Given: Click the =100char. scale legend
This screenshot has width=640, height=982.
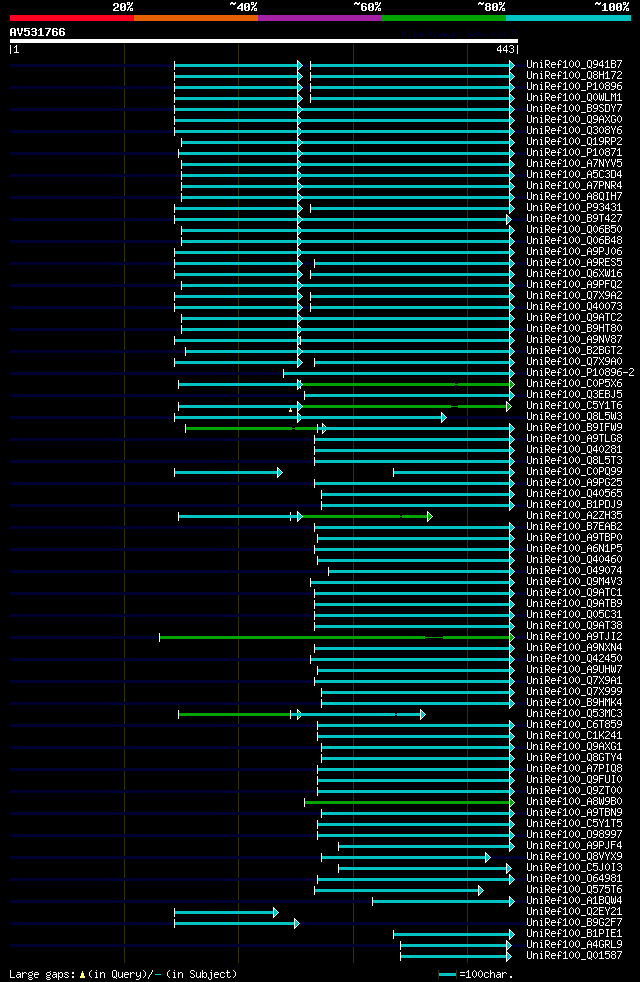Looking at the screenshot, I should (x=476, y=974).
